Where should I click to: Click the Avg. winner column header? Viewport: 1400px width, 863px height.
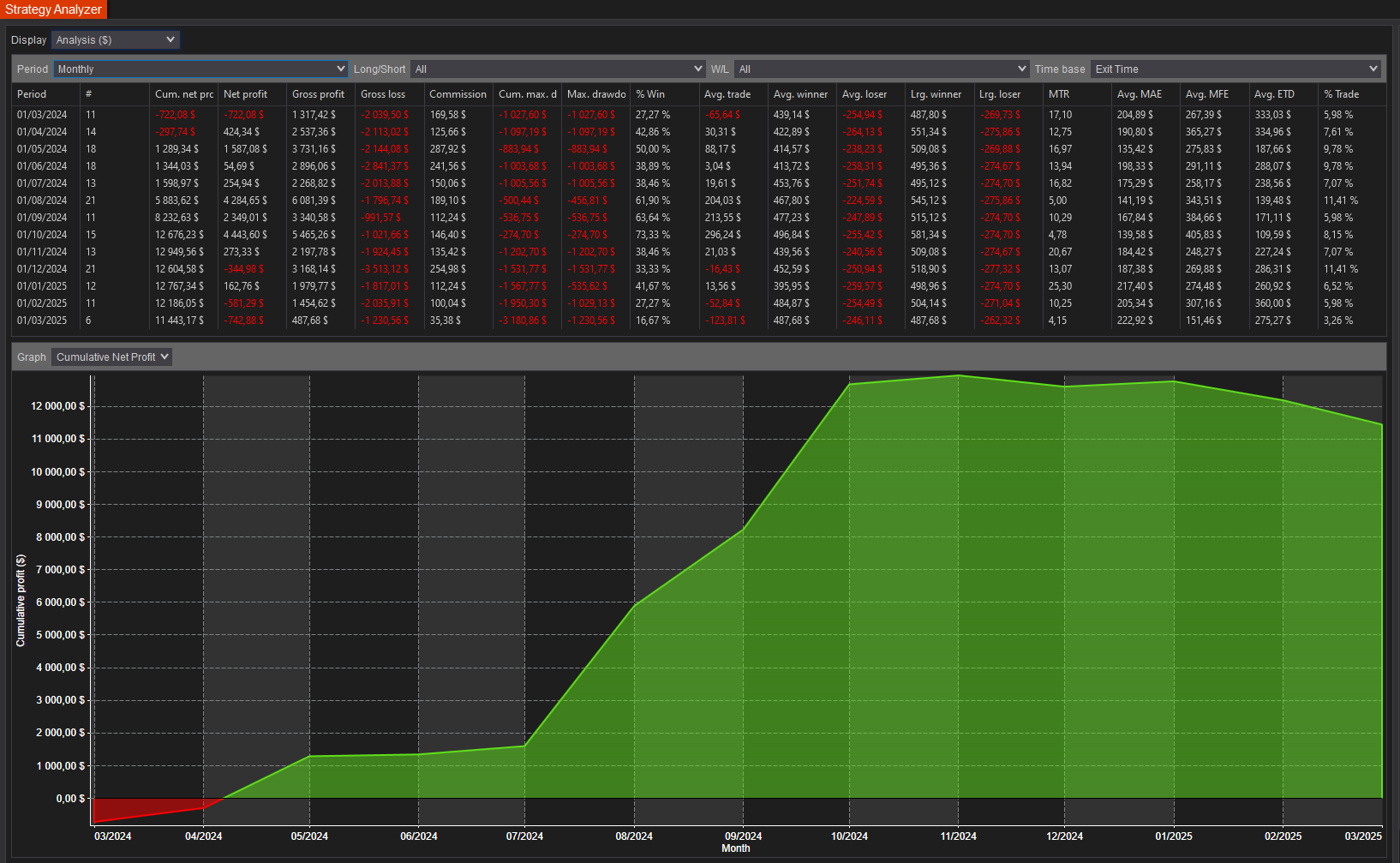pyautogui.click(x=802, y=94)
